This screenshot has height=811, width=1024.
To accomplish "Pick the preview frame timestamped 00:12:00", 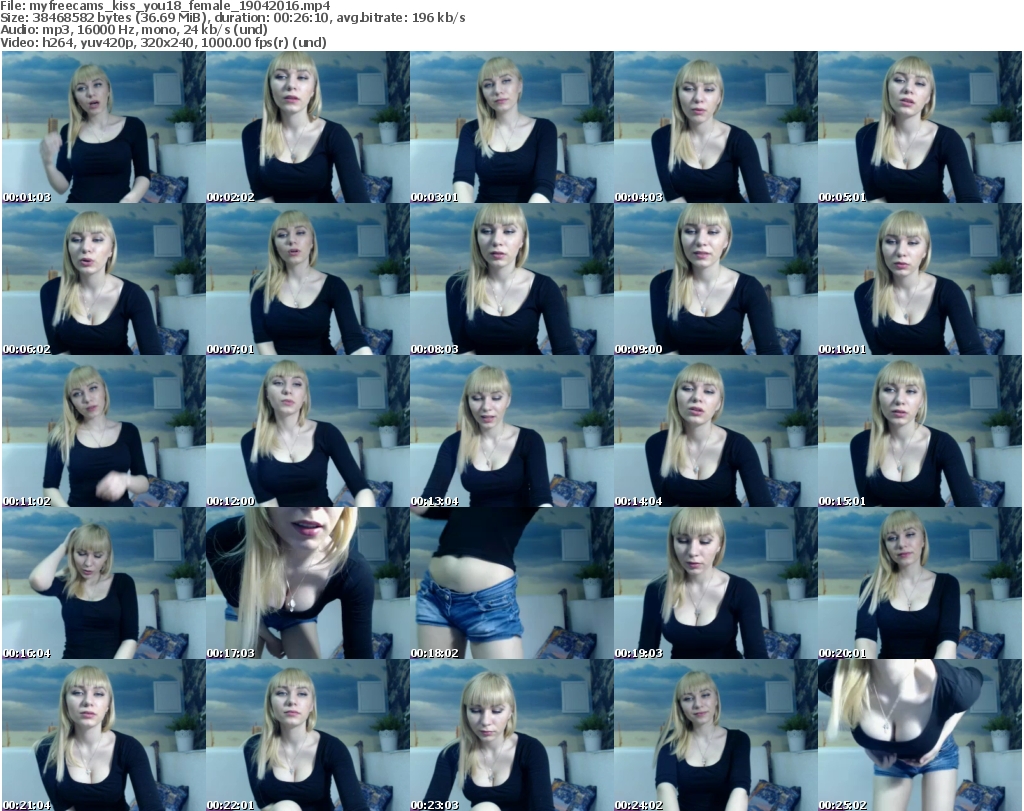I will (308, 432).
